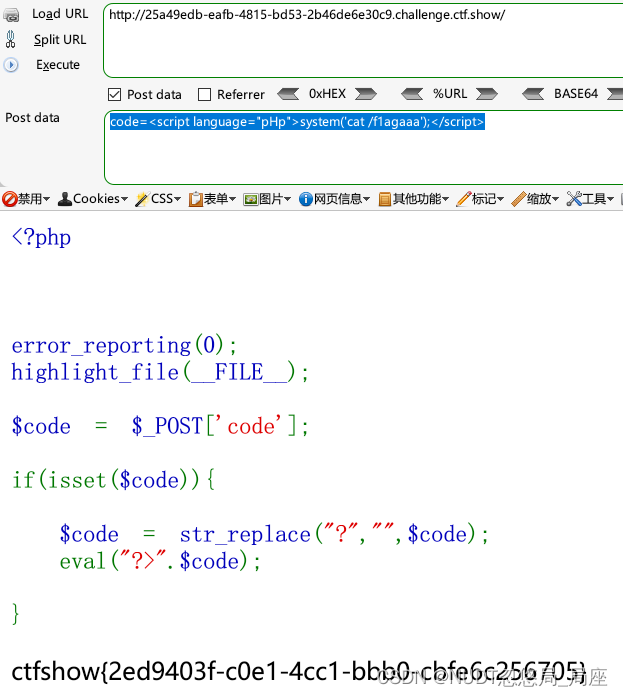Click the <?php opening tag
Image resolution: width=623 pixels, height=696 pixels.
pos(41,237)
